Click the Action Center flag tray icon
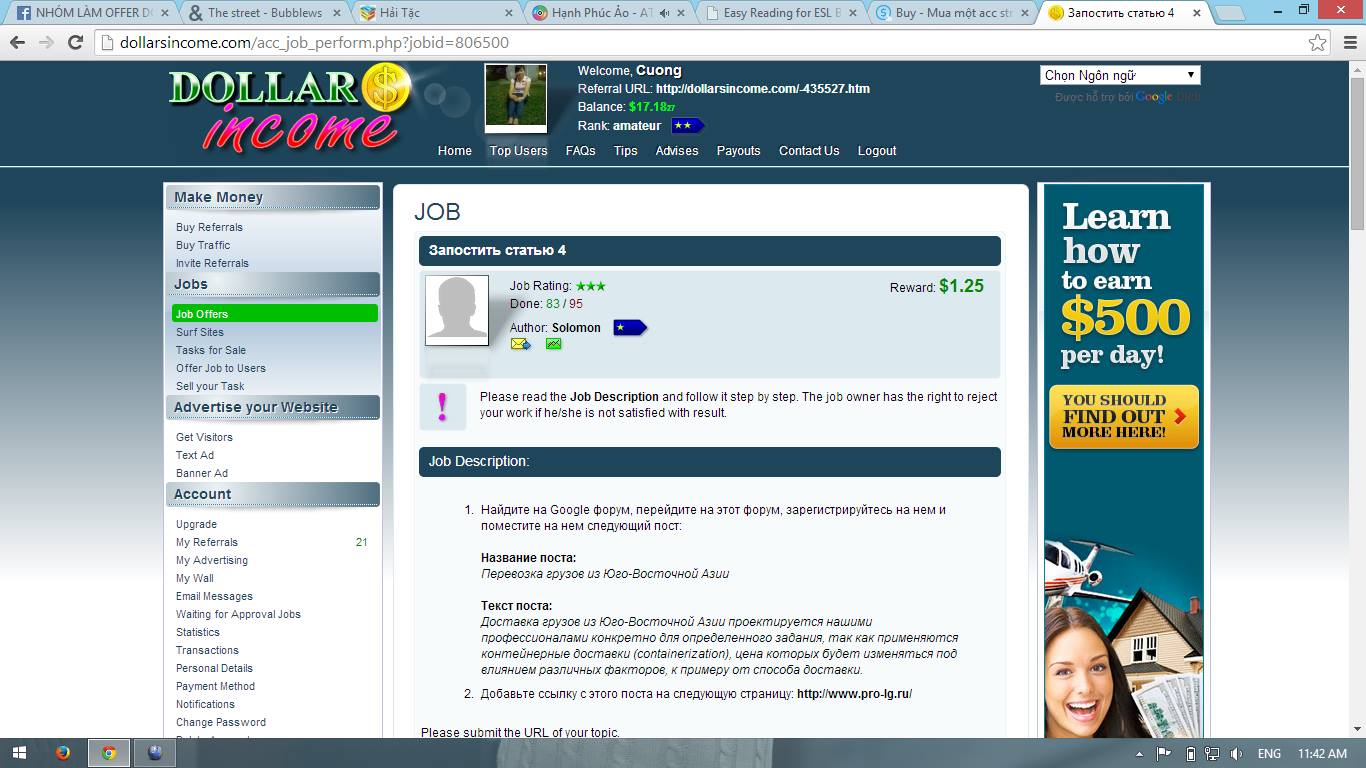Image resolution: width=1366 pixels, height=768 pixels. pos(1164,754)
